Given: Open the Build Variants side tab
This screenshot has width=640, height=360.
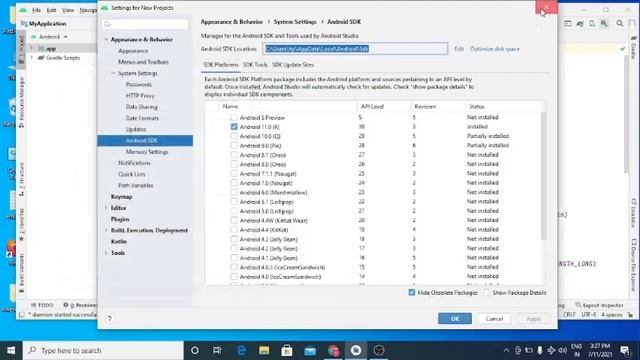Looking at the screenshot, I should [22, 273].
